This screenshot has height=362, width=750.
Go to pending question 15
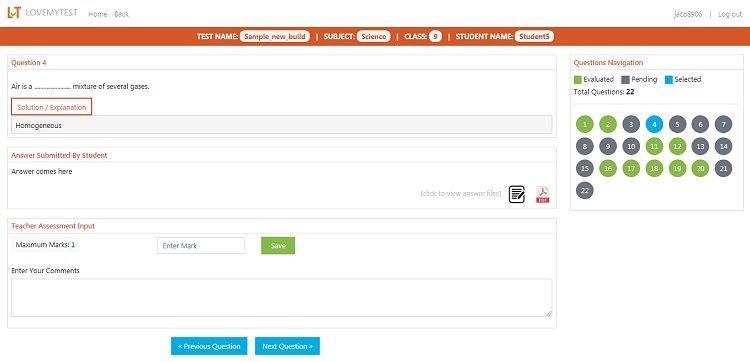click(x=585, y=168)
